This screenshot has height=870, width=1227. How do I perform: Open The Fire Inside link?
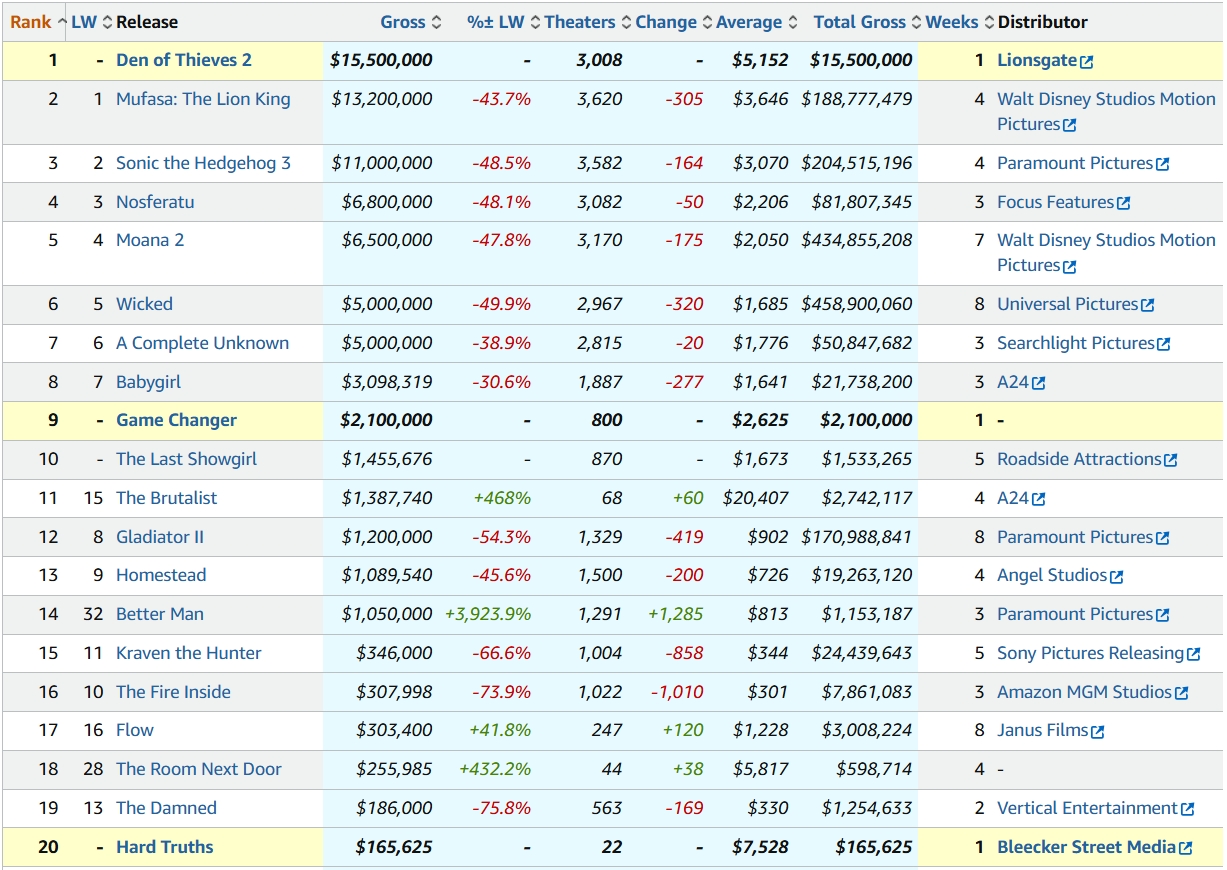[173, 692]
